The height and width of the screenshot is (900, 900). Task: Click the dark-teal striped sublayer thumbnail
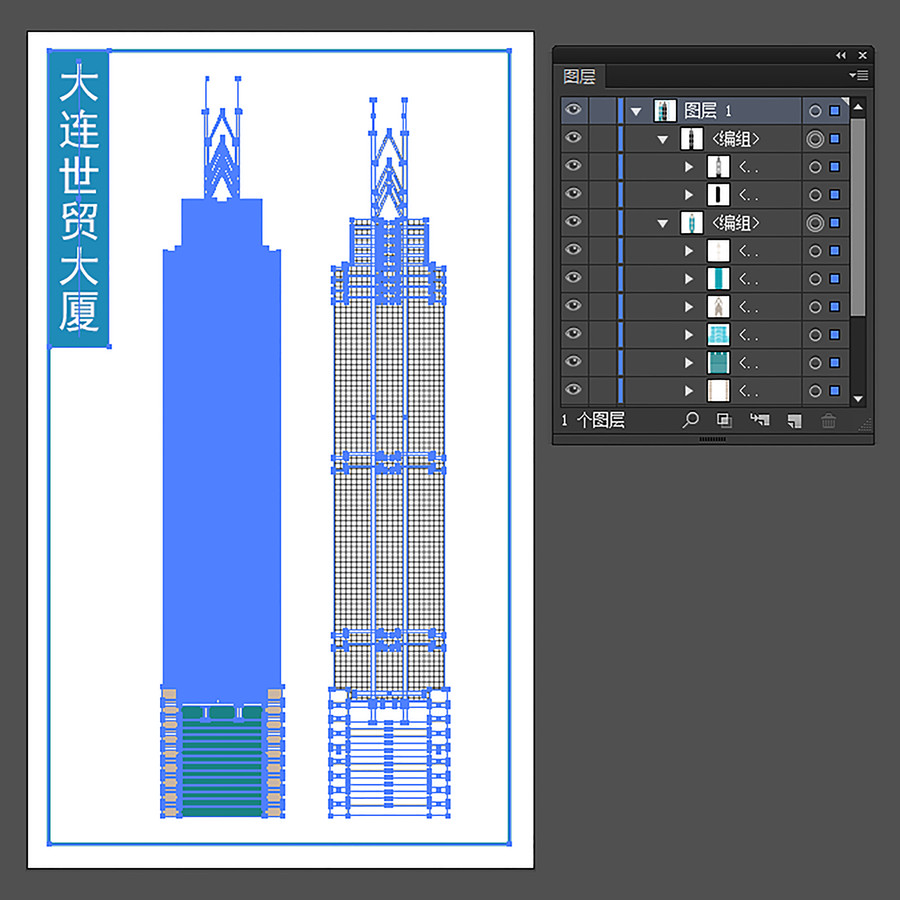coord(718,363)
